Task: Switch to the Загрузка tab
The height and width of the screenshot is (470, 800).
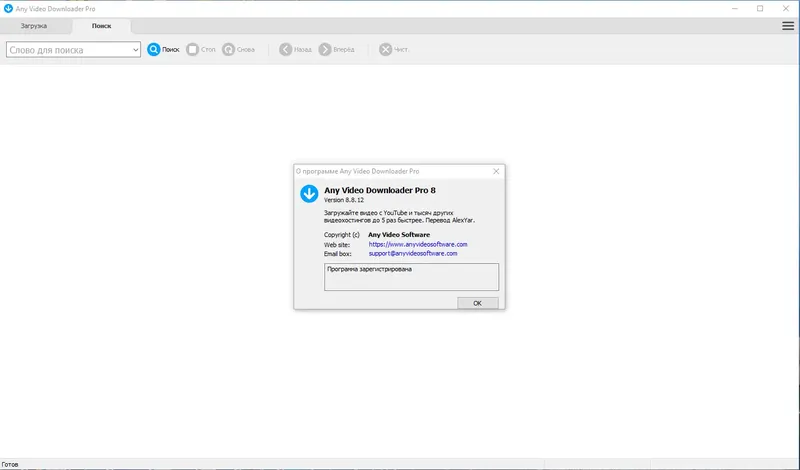Action: click(x=34, y=26)
